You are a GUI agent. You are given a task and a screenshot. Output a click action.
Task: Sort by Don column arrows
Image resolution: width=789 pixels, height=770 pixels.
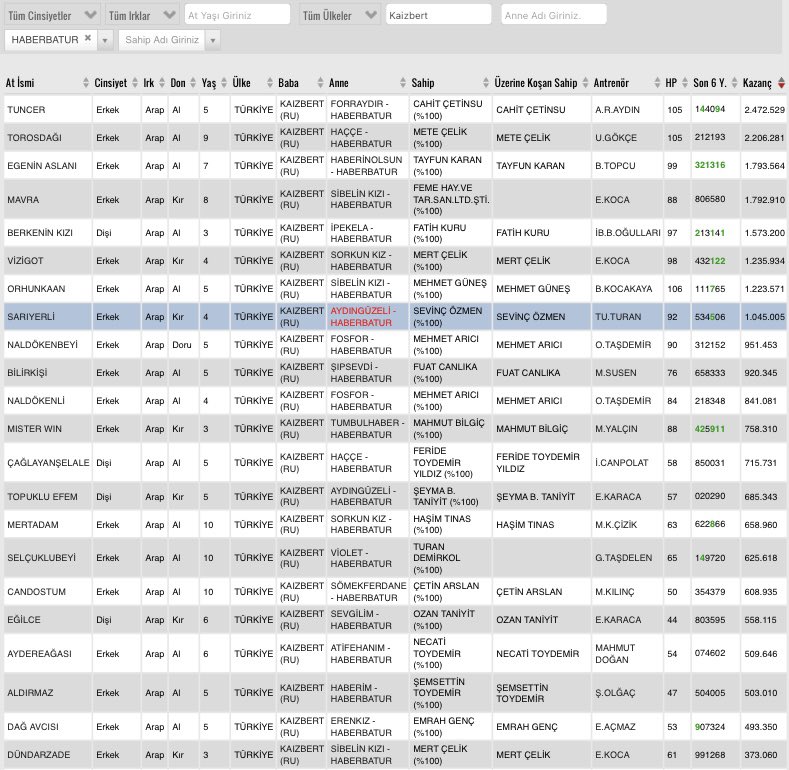point(193,83)
